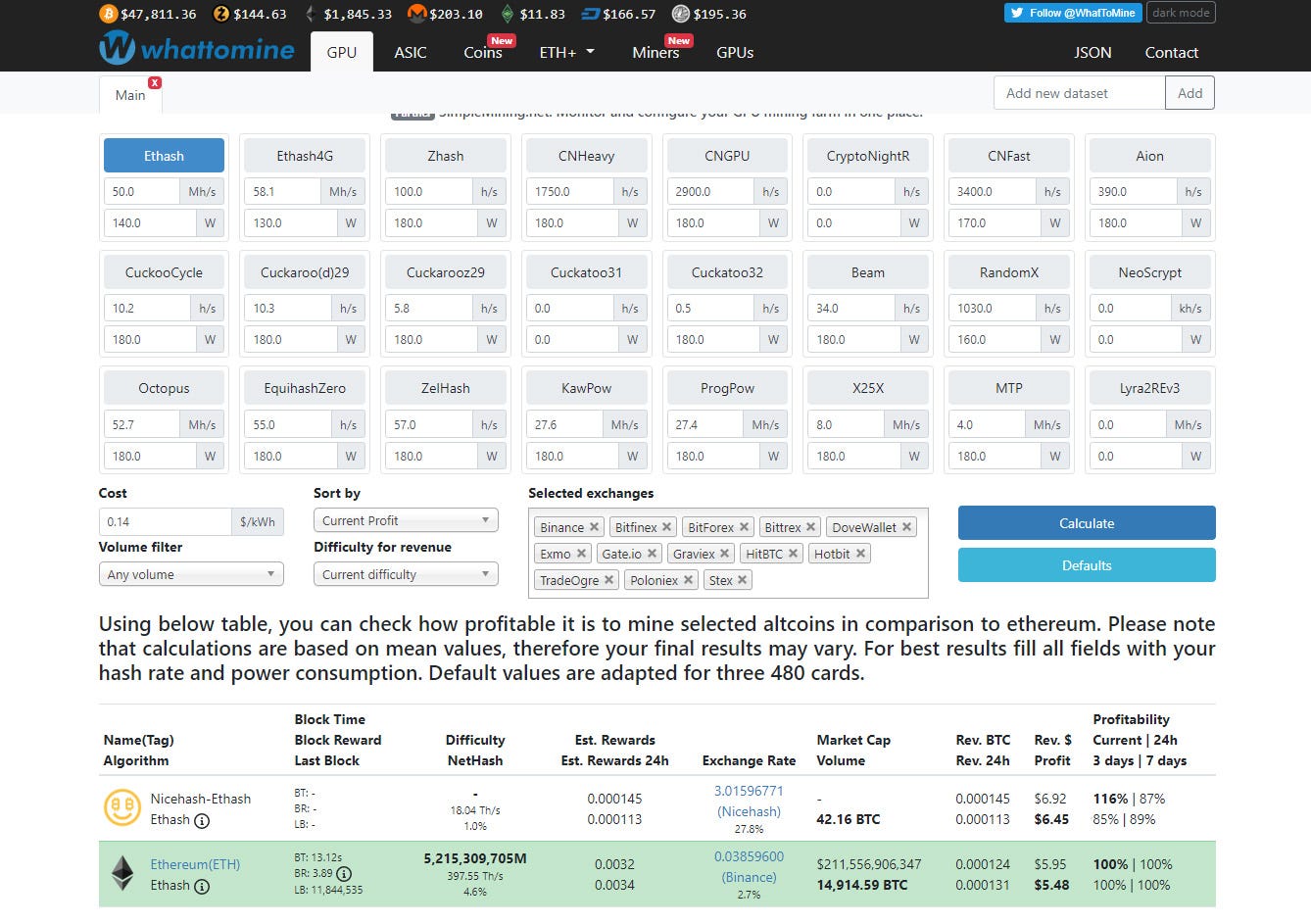Enable the CNHeavy algorithm
This screenshot has width=1311, height=924.
point(586,156)
